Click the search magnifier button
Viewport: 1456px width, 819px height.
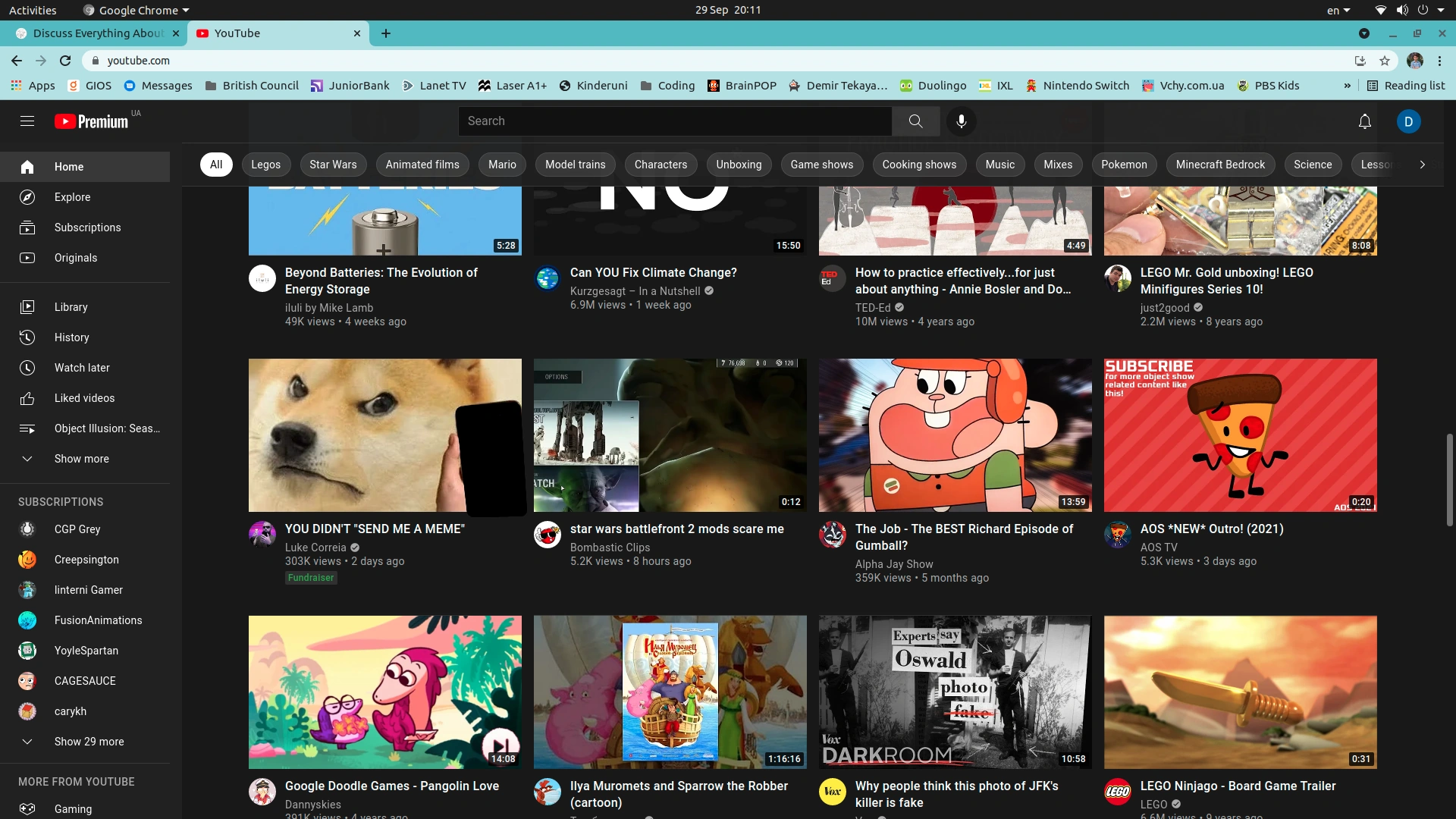[x=915, y=121]
